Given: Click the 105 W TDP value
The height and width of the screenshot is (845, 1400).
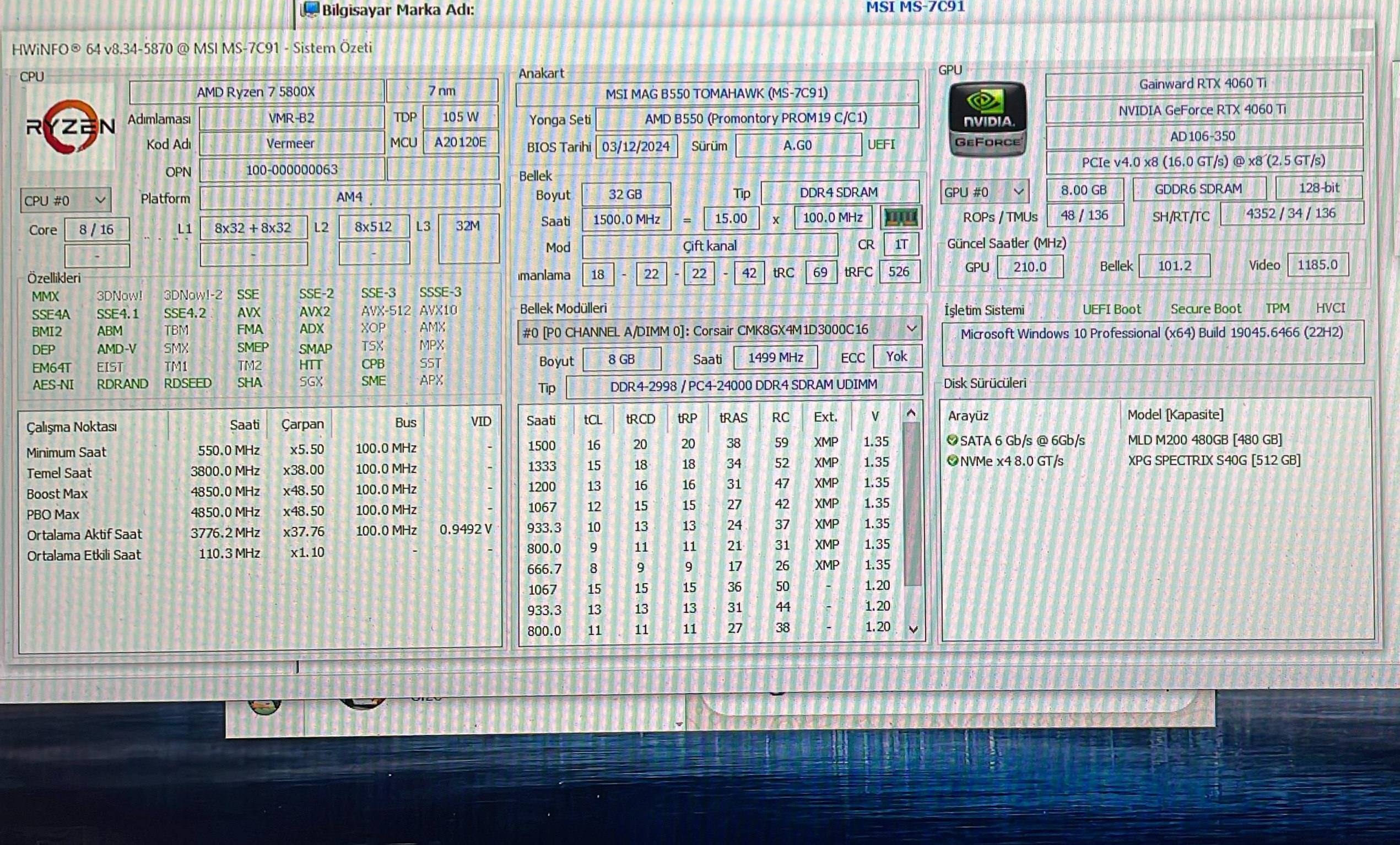Looking at the screenshot, I should (x=460, y=117).
